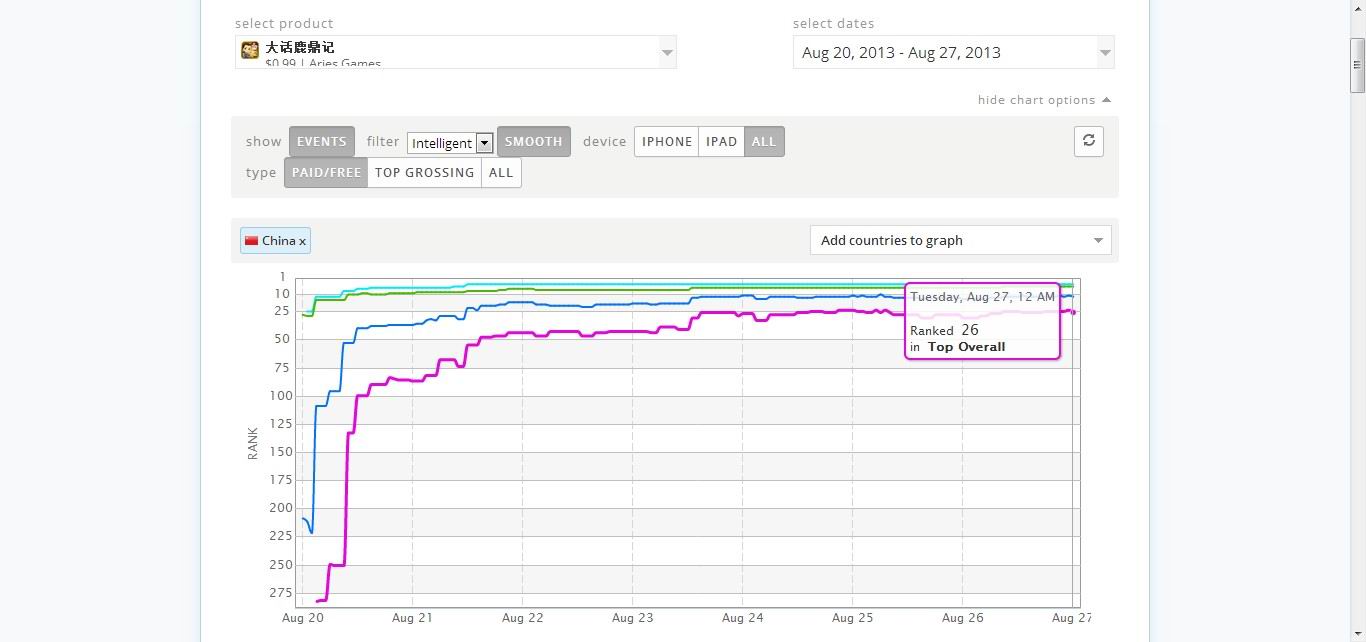Switch device to IPAD
1366x642 pixels.
coord(721,142)
